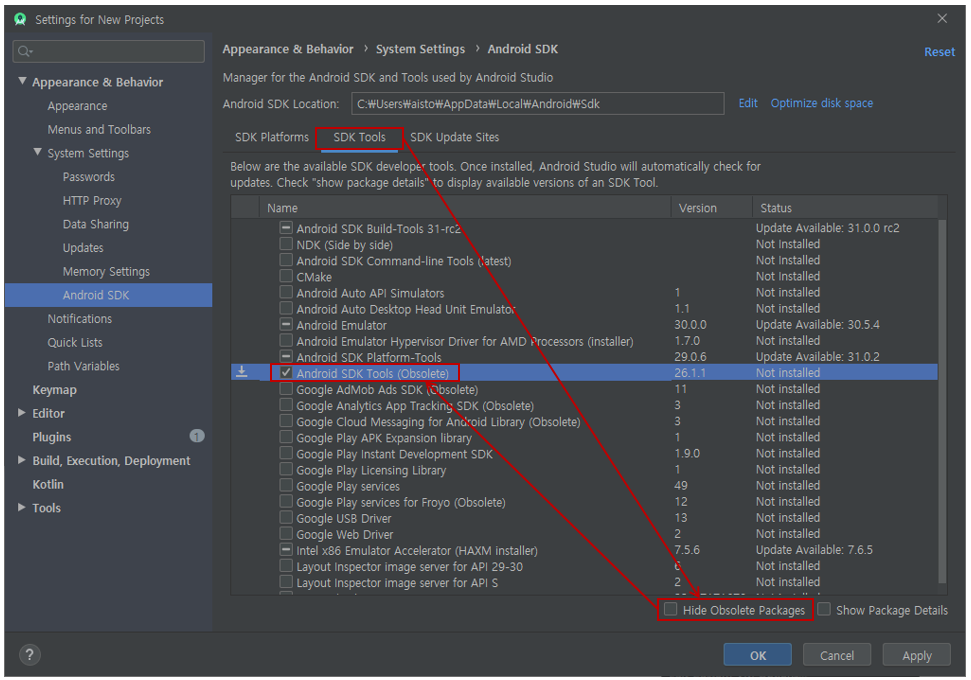Toggle Android SDK Build-Tools 31-rc2 checkbox
This screenshot has width=971, height=680.
pyautogui.click(x=285, y=227)
